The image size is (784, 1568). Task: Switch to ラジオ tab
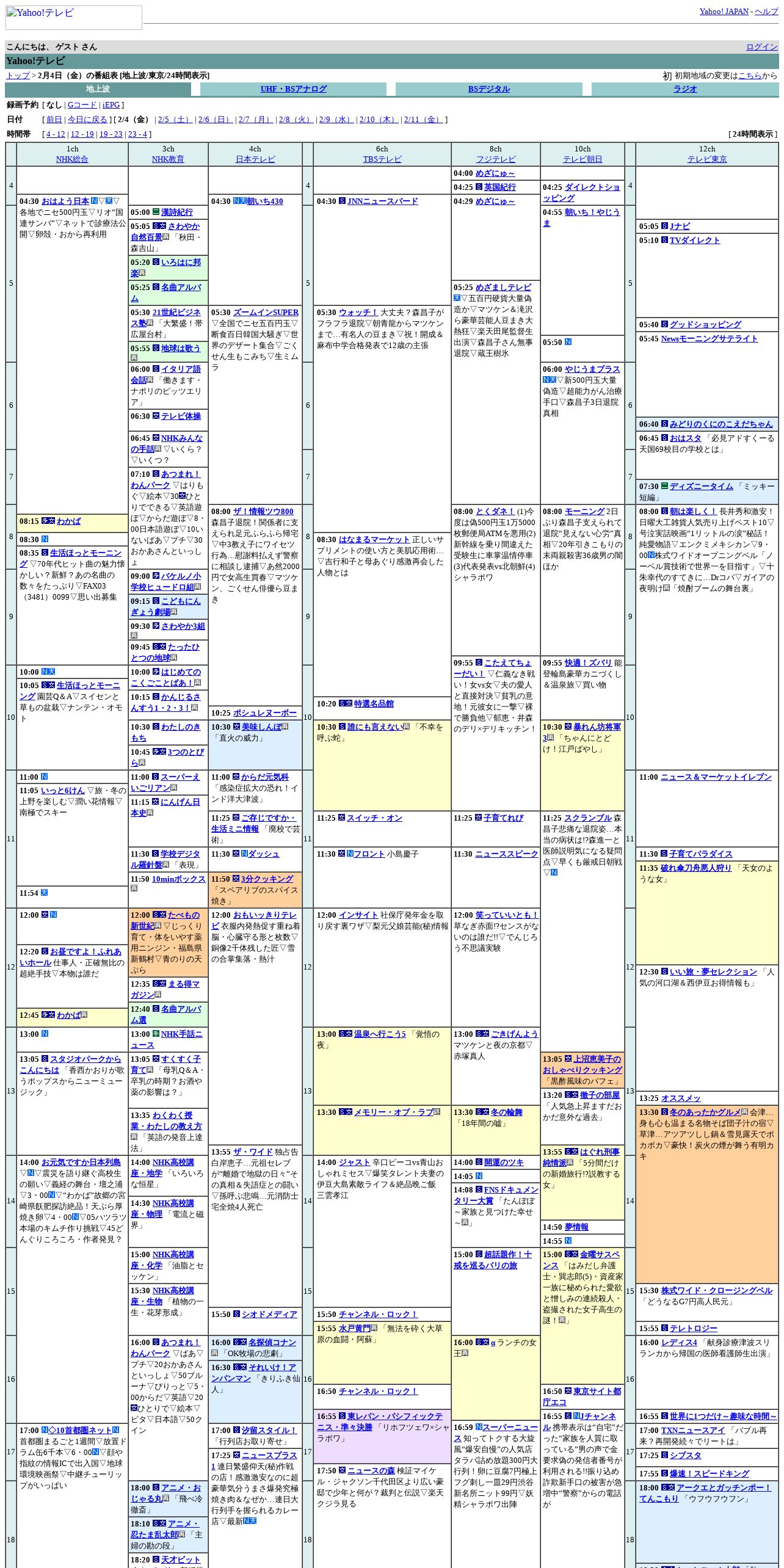coord(684,89)
